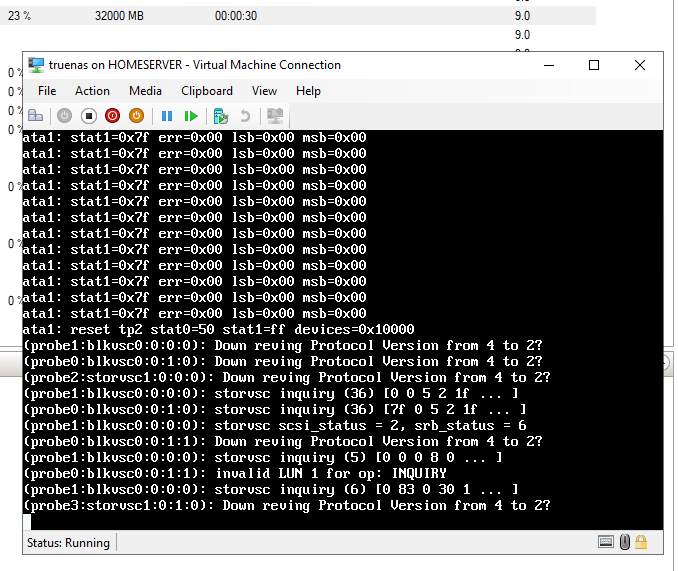Click the 00:00:30 uptime cell in background
Screen dimensions: 678x571
pos(236,16)
